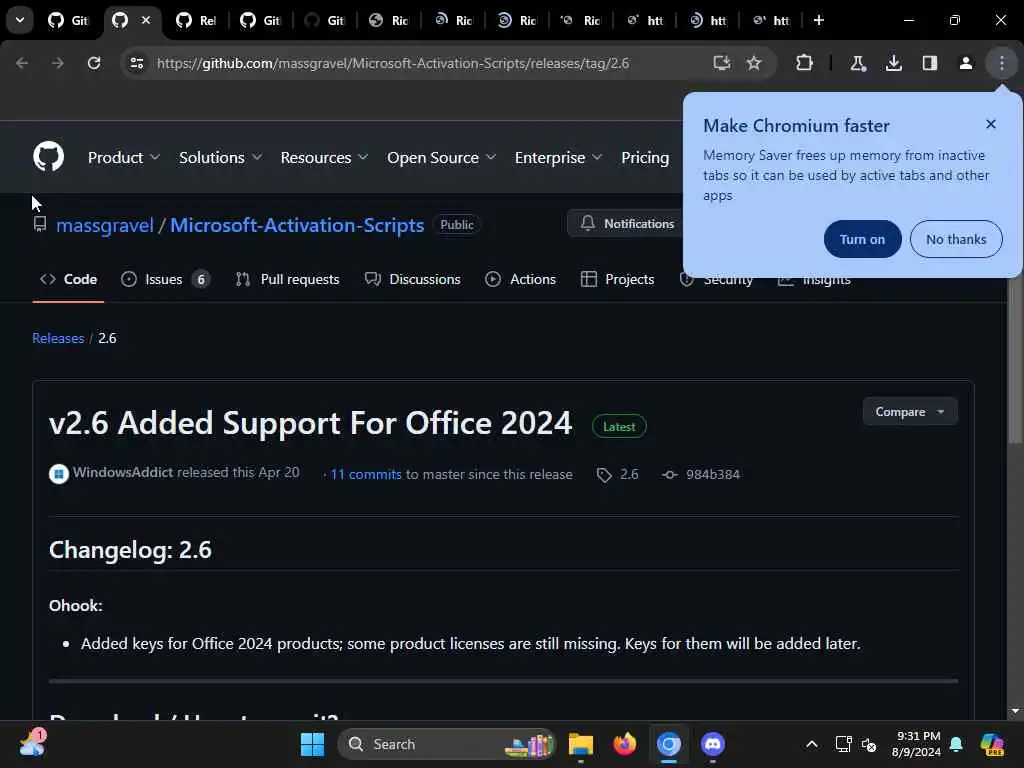Viewport: 1024px width, 768px height.
Task: Open the three-dot Chromium menu
Action: coord(1001,63)
